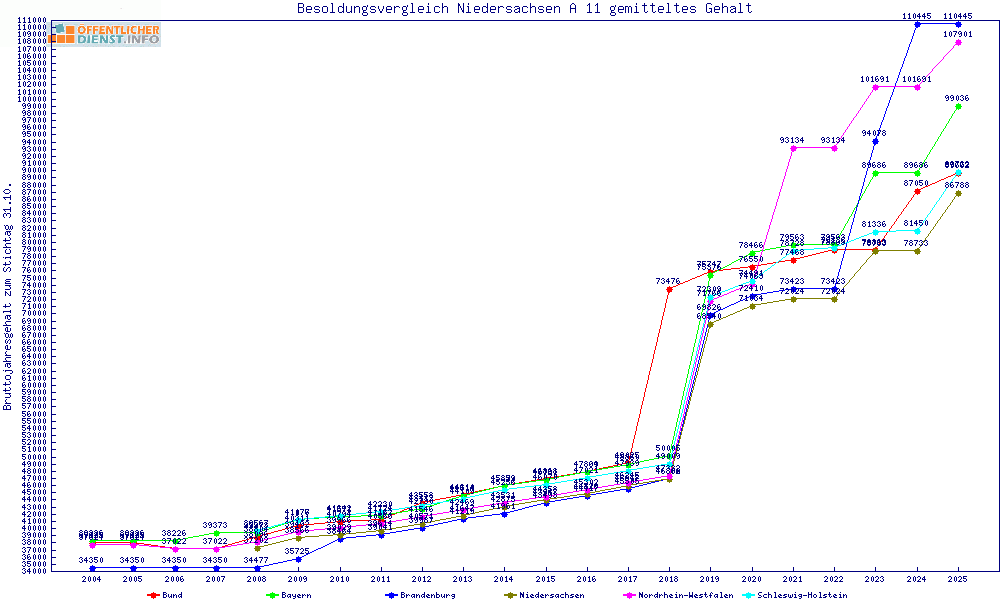Click the Bruttojahresgehalt y-axis title
Screen dimensions: 1000x600
pos(8,297)
